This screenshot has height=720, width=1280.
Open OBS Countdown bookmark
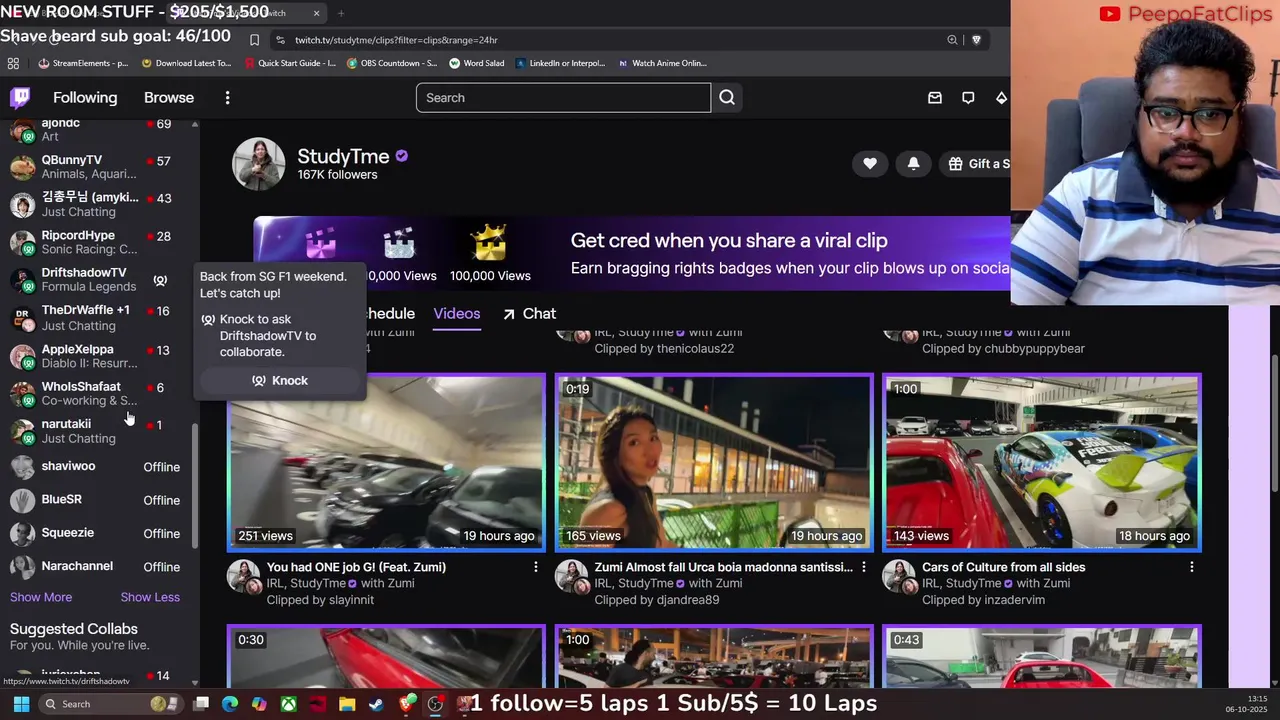pos(392,63)
